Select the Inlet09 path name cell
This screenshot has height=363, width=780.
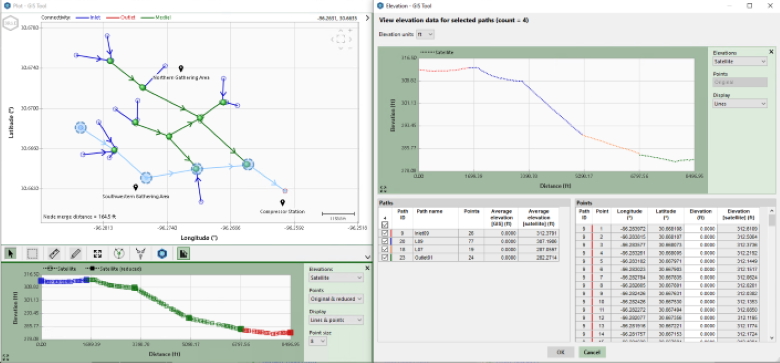435,233
